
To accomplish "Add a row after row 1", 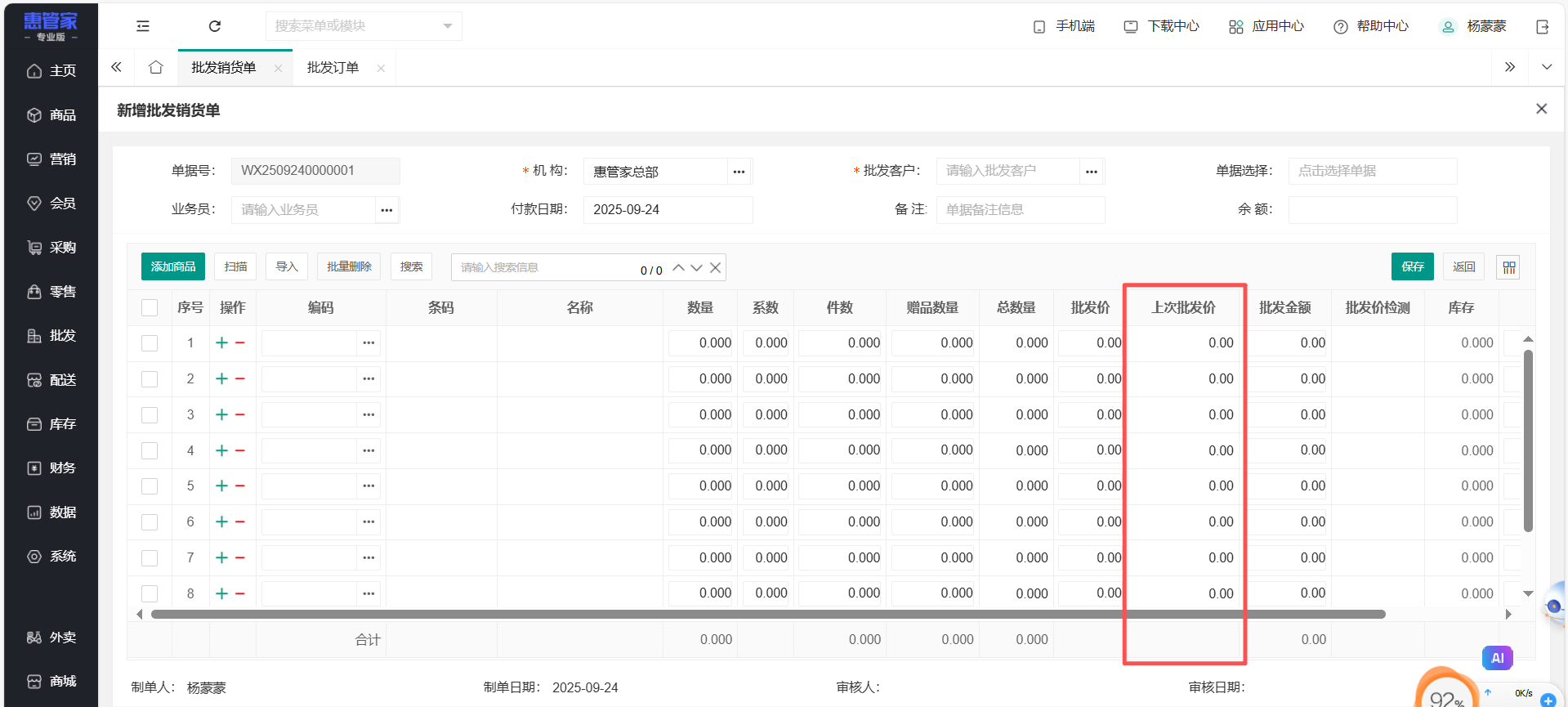I will pyautogui.click(x=221, y=342).
